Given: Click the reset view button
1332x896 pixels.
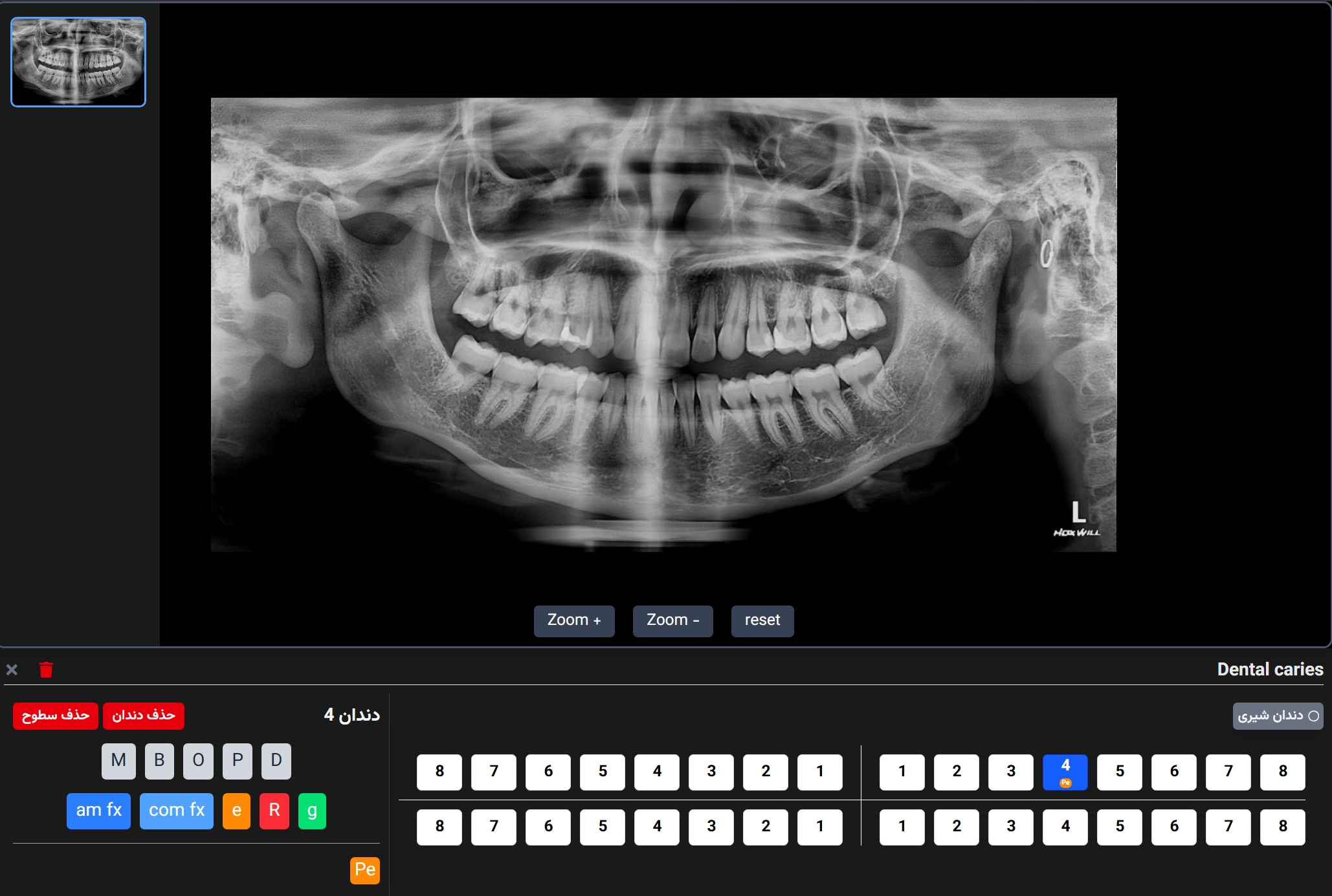Looking at the screenshot, I should pos(762,620).
